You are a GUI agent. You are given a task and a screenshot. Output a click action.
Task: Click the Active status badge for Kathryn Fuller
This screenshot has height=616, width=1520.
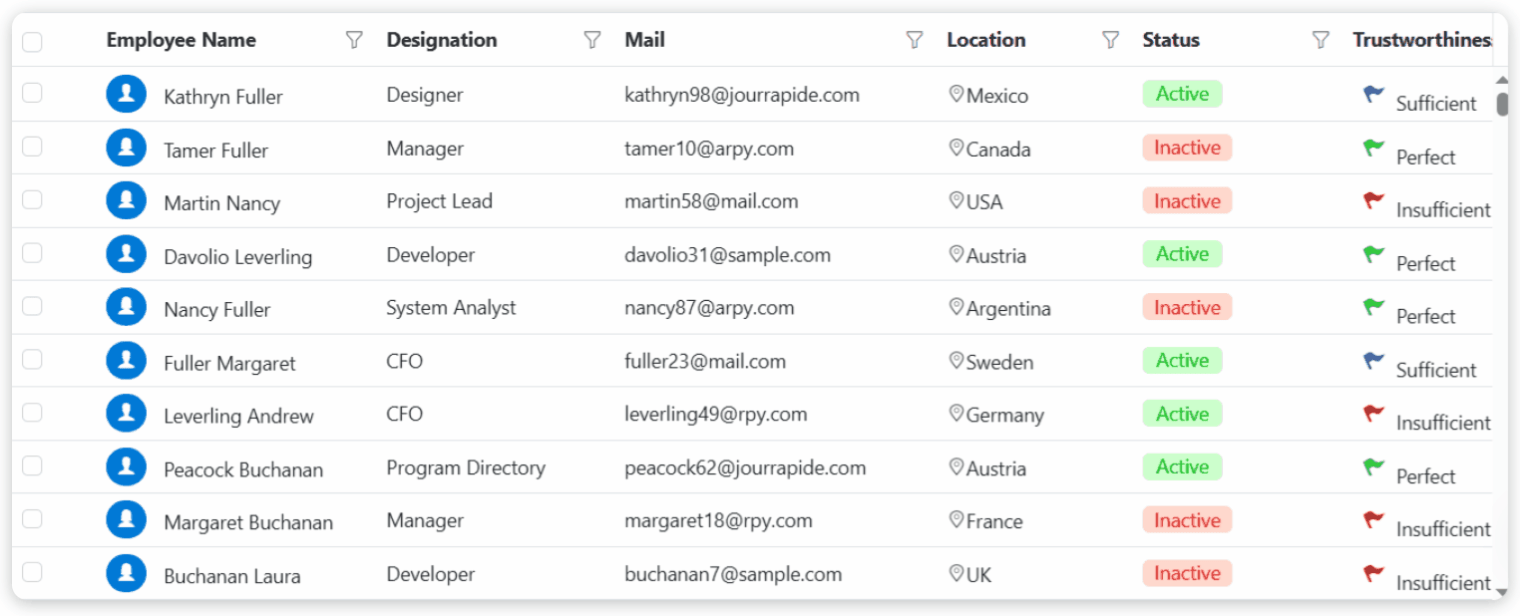point(1182,94)
